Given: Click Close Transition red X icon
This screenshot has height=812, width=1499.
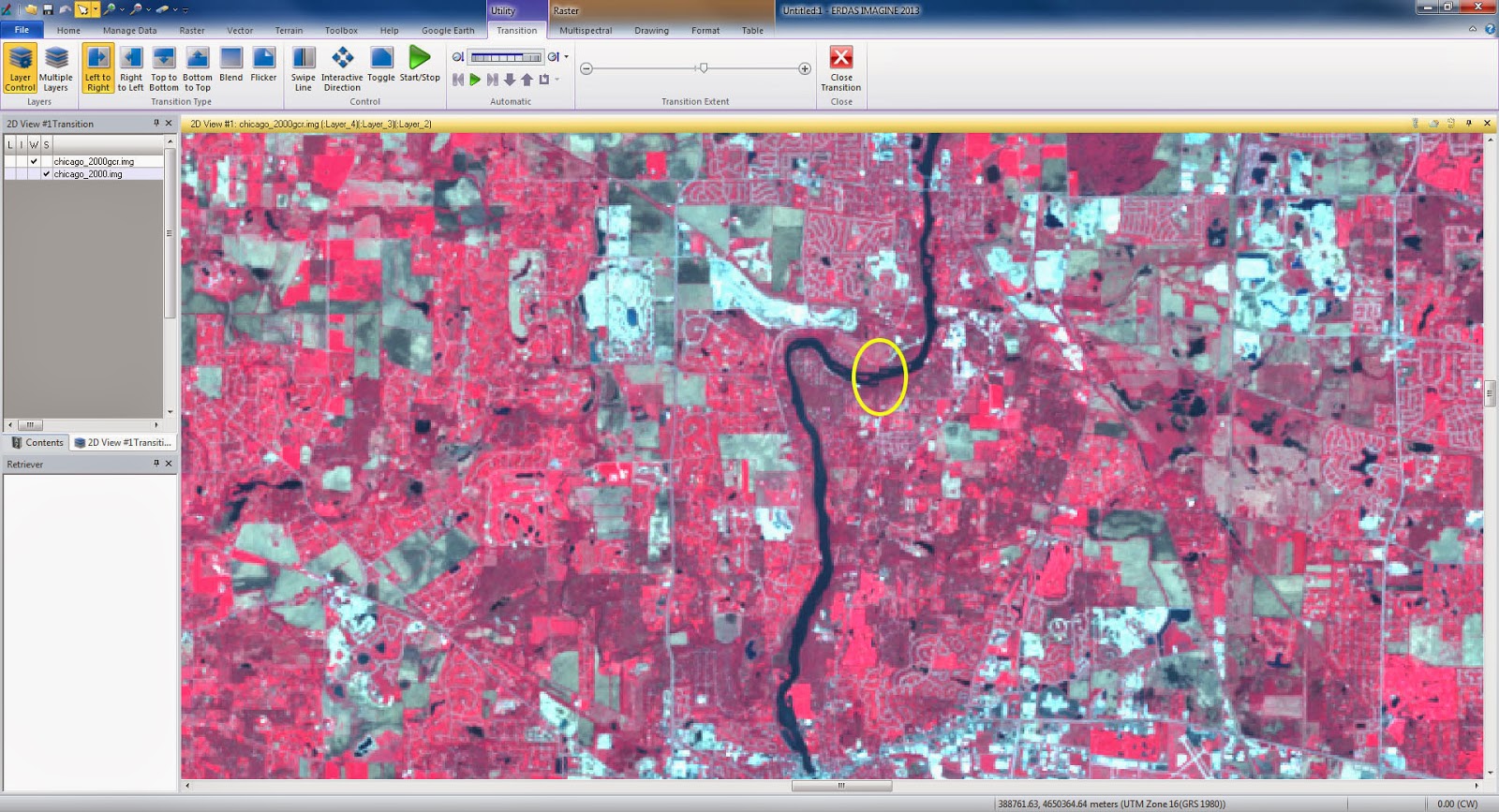Looking at the screenshot, I should 841,58.
